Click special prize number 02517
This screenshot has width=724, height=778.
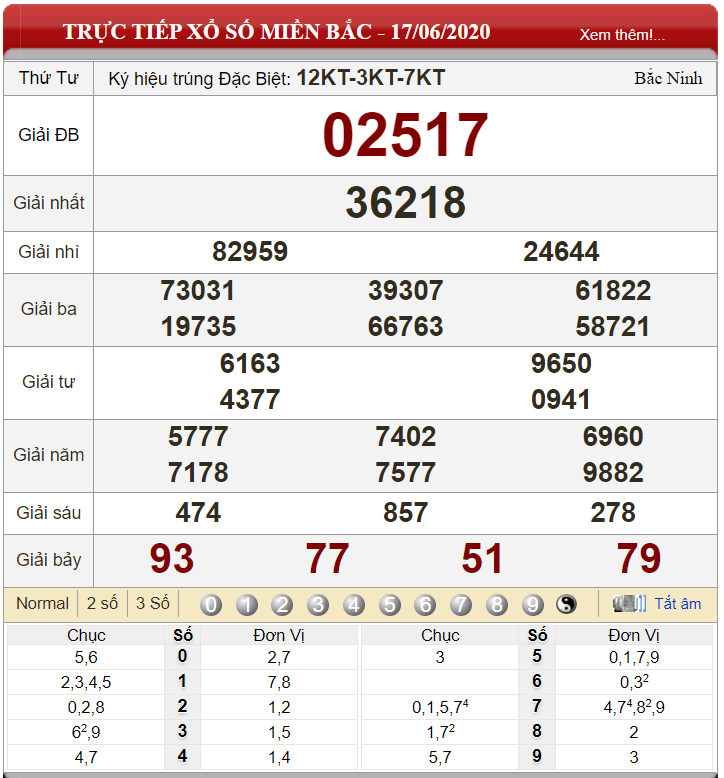(405, 135)
